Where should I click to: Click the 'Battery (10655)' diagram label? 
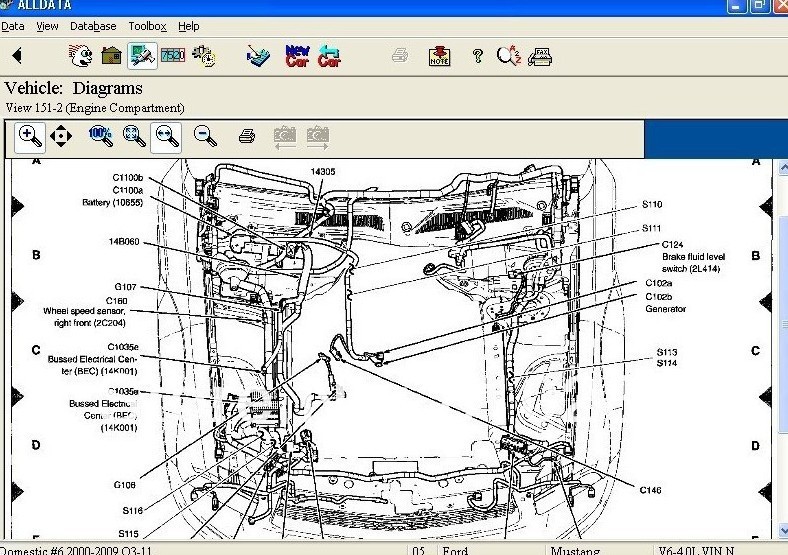113,202
